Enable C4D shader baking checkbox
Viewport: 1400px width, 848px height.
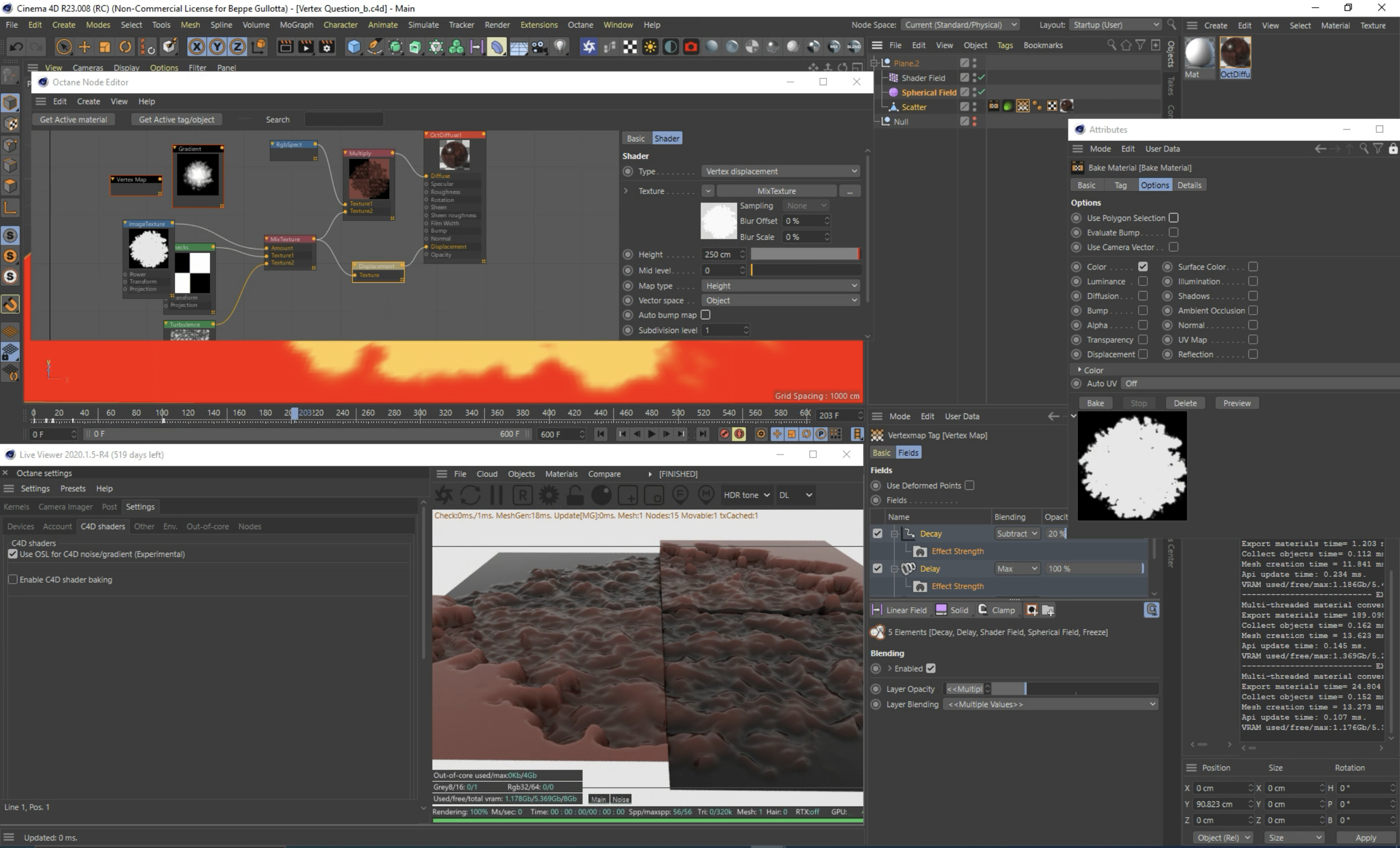(12, 580)
